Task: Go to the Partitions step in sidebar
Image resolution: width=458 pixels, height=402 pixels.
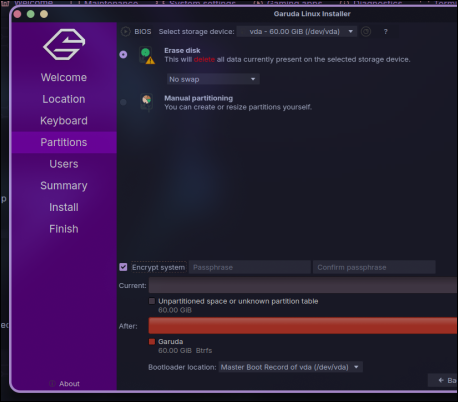Action: coord(64,142)
